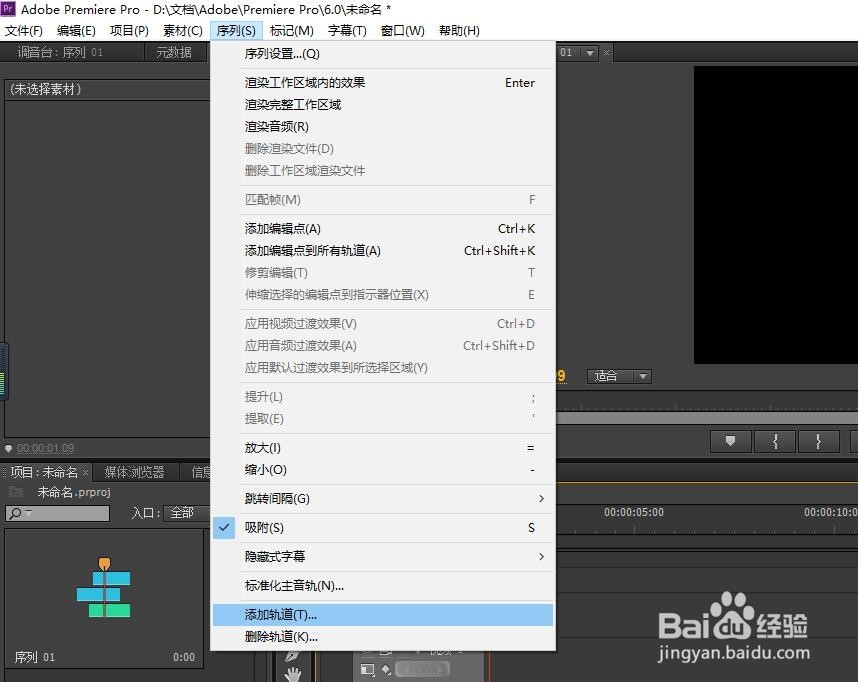Viewport: 858px width, 682px height.
Task: Choose 添加编辑点到所有轨道(A) menu entry
Action: [382, 251]
